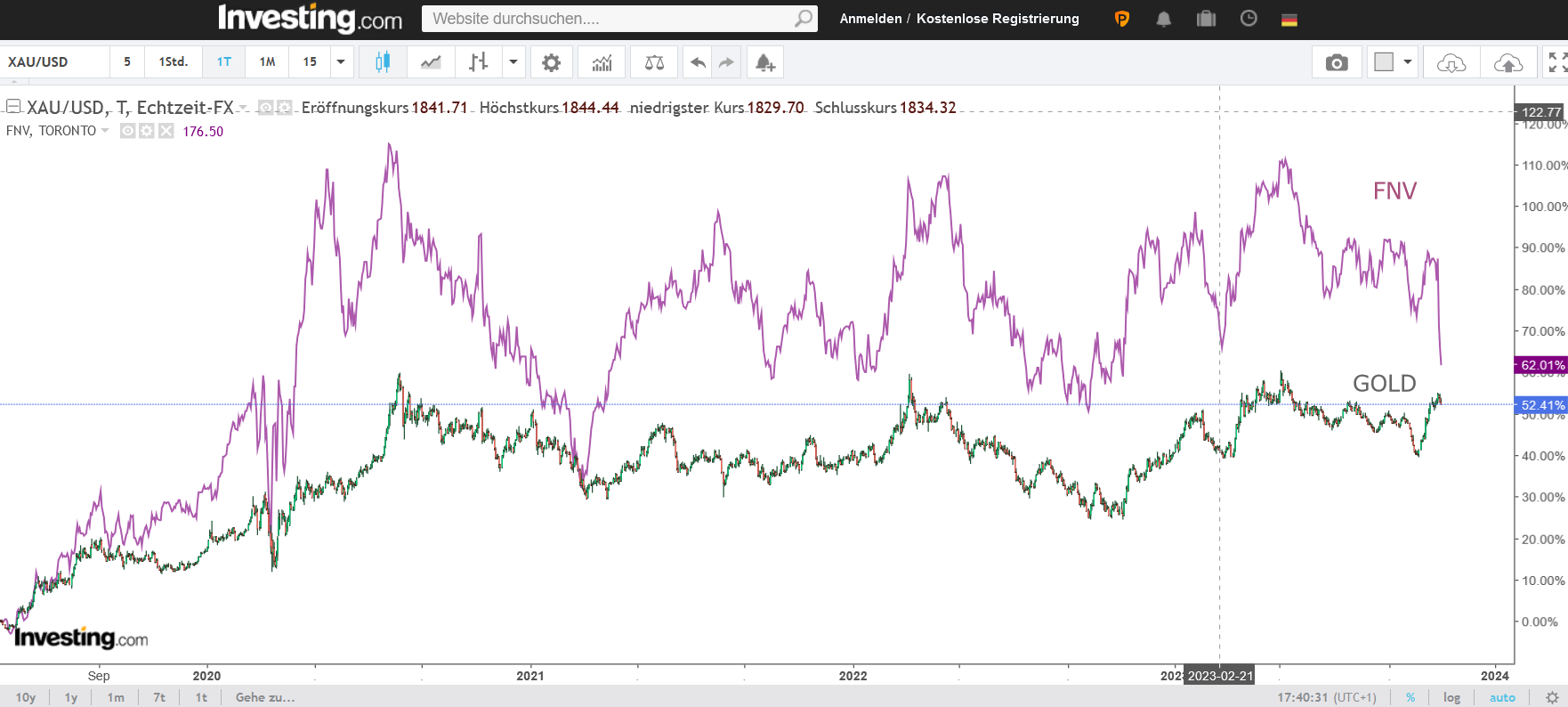Click the Kostenlose Registrierung link
The image size is (1568, 707).
click(998, 19)
